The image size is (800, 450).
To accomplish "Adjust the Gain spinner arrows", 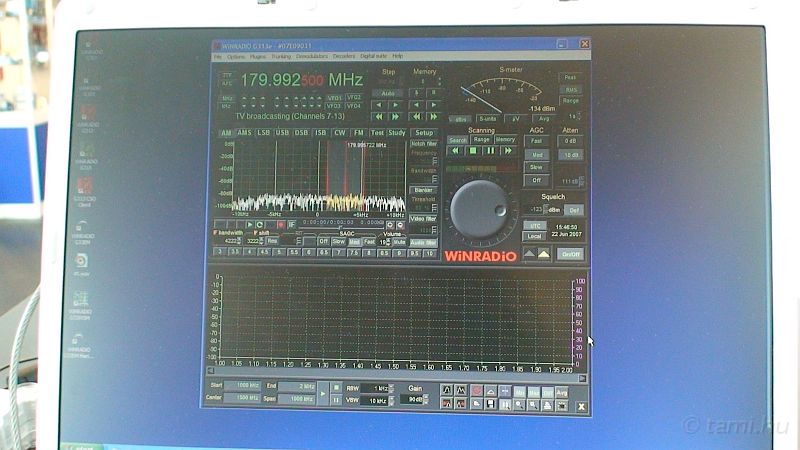I will click(427, 400).
